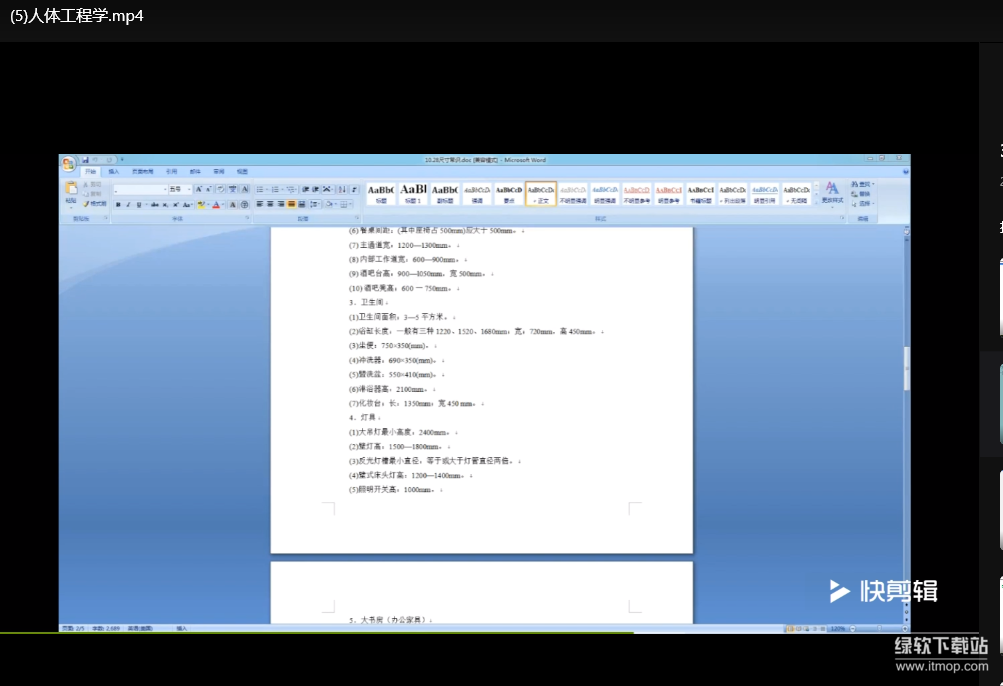
Task: Click the Paste icon in the clipboard group
Action: (x=71, y=190)
